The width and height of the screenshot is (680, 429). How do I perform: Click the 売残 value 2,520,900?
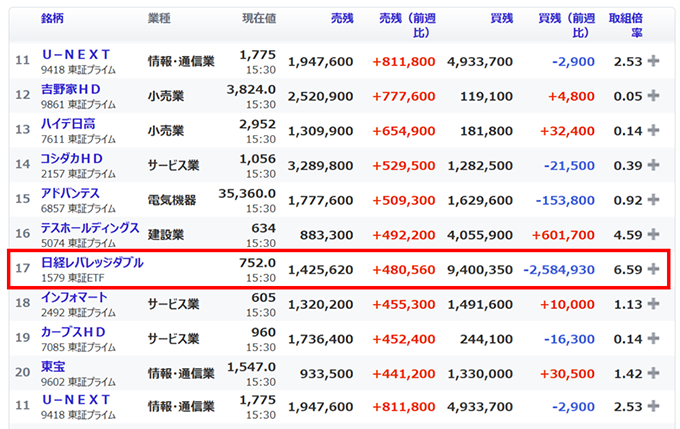tap(320, 96)
